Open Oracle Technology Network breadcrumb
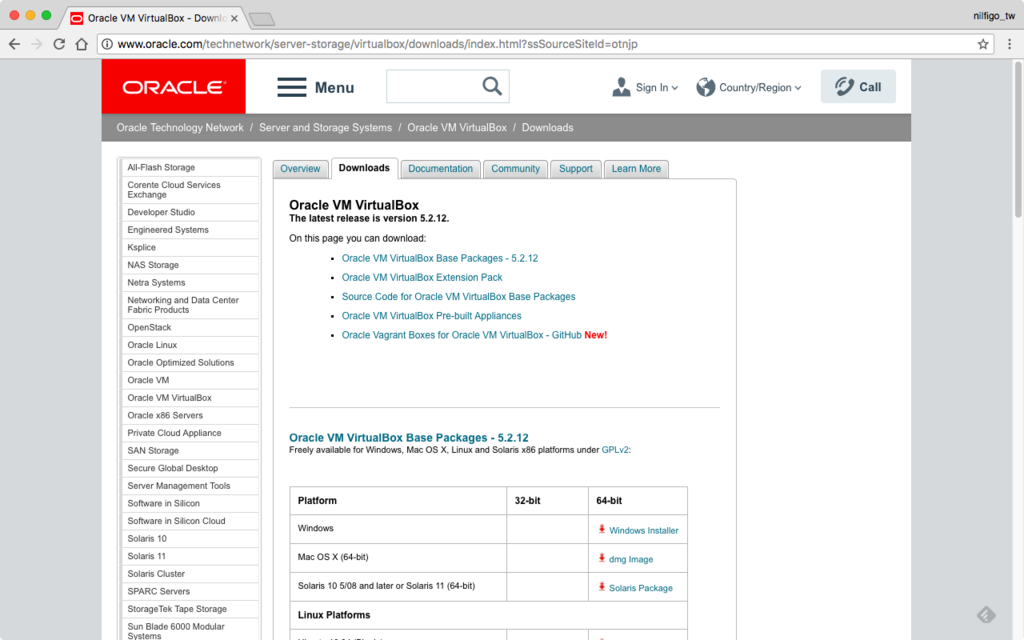Image resolution: width=1024 pixels, height=640 pixels. coord(180,127)
